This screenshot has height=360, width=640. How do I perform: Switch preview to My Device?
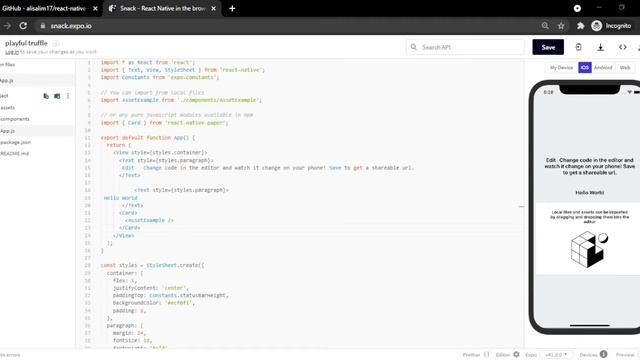point(561,67)
